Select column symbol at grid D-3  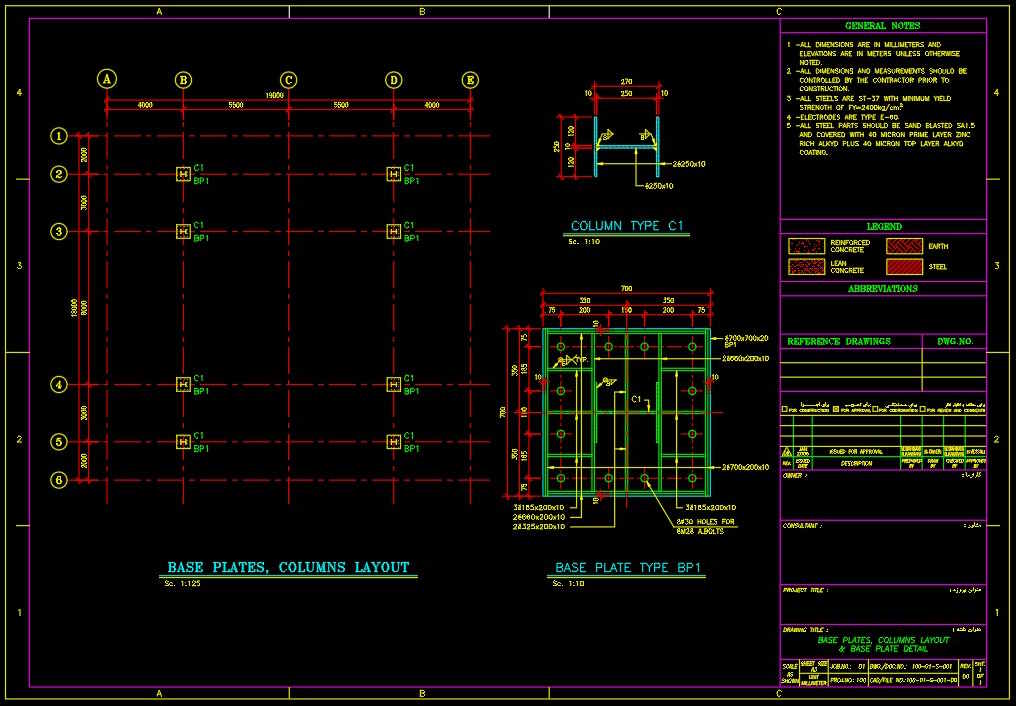pos(394,232)
